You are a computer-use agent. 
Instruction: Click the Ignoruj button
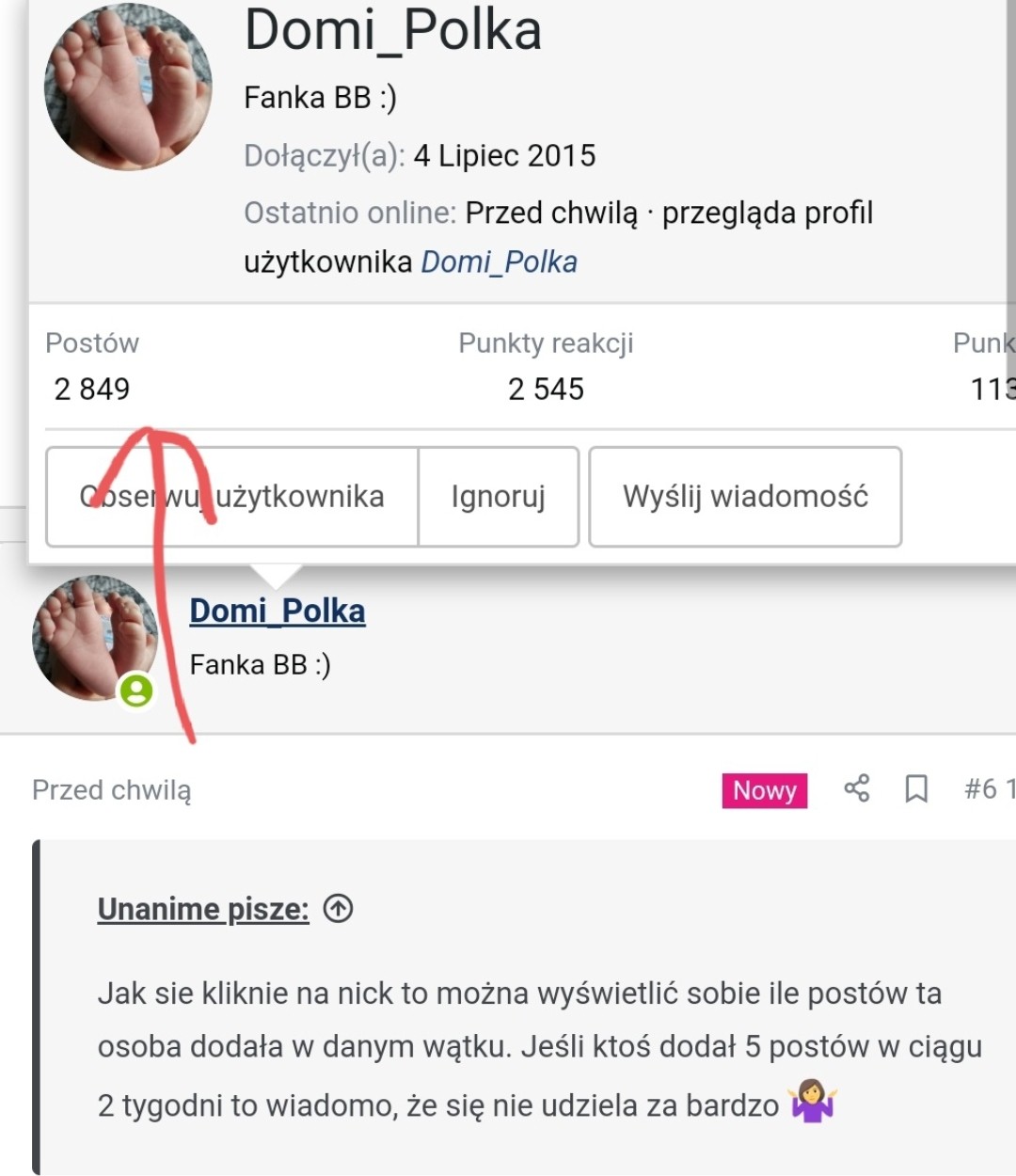point(499,497)
